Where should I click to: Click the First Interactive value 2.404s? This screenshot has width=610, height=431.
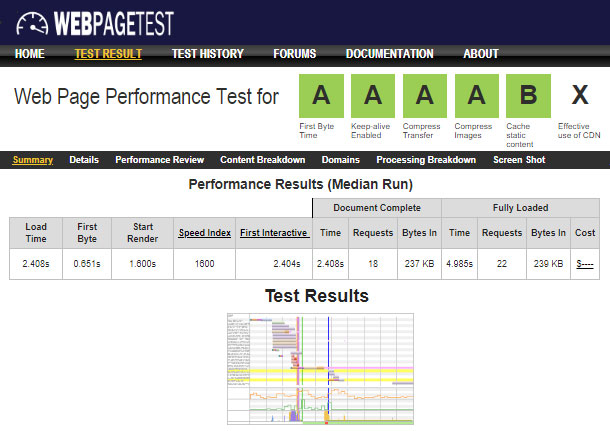(287, 264)
